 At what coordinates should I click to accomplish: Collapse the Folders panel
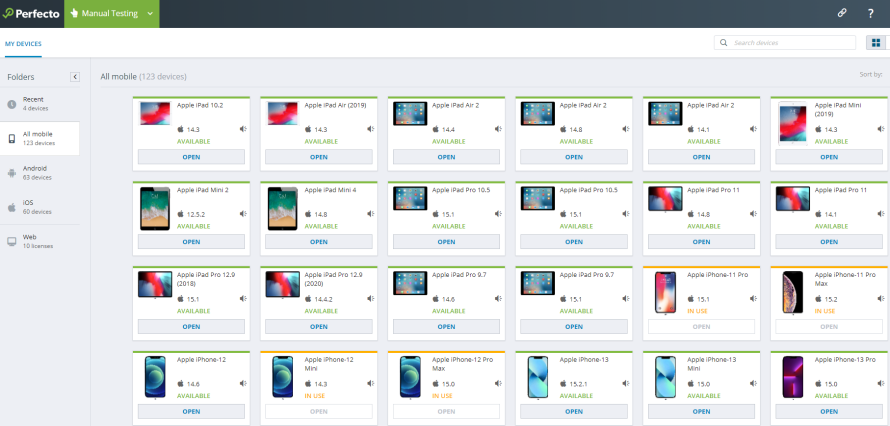[x=75, y=77]
